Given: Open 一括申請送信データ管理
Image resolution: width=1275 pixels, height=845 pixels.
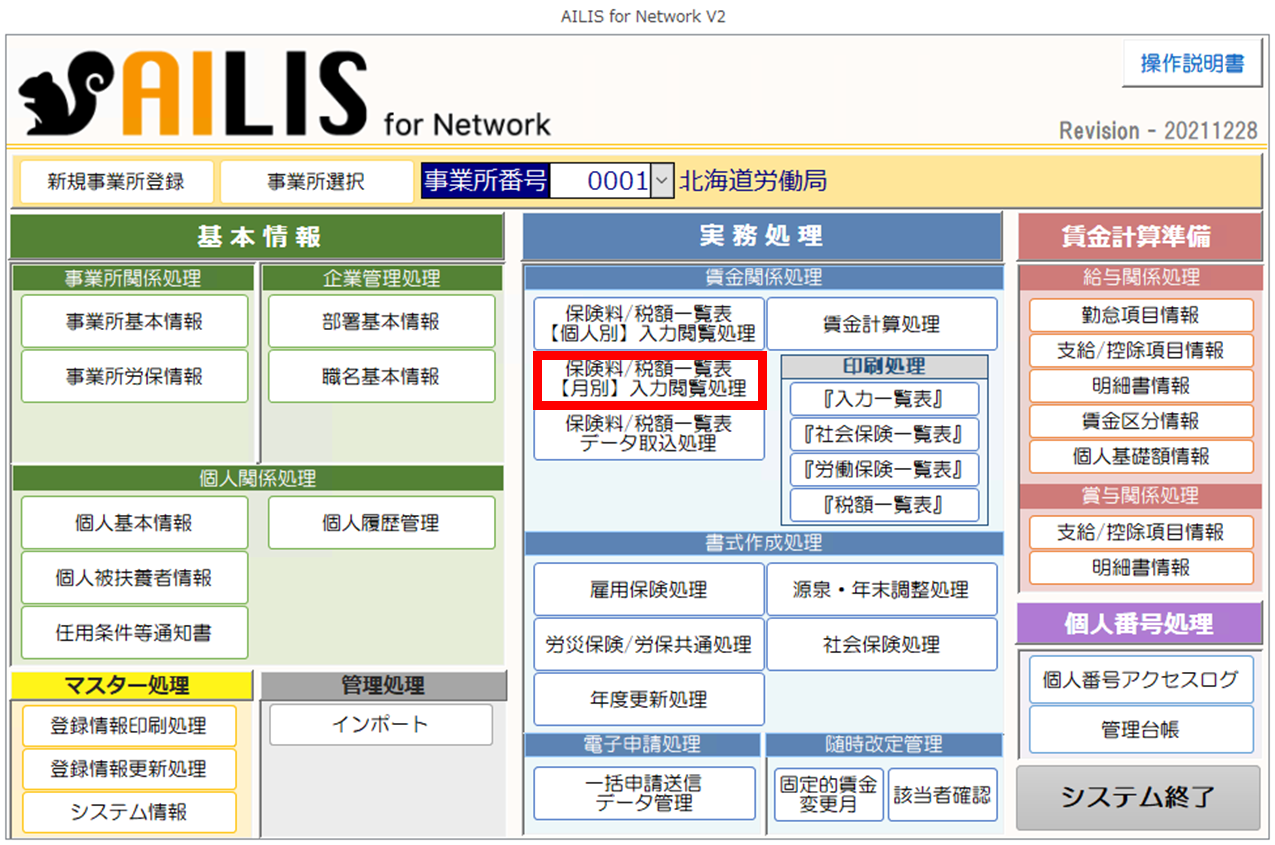Looking at the screenshot, I should click(x=644, y=793).
